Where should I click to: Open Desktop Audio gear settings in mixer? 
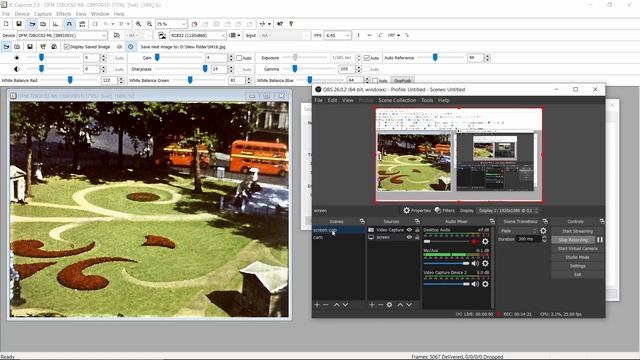point(485,242)
